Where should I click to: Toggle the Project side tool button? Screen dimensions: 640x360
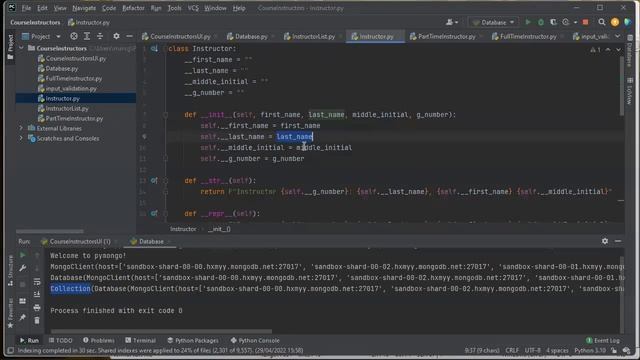click(x=10, y=46)
